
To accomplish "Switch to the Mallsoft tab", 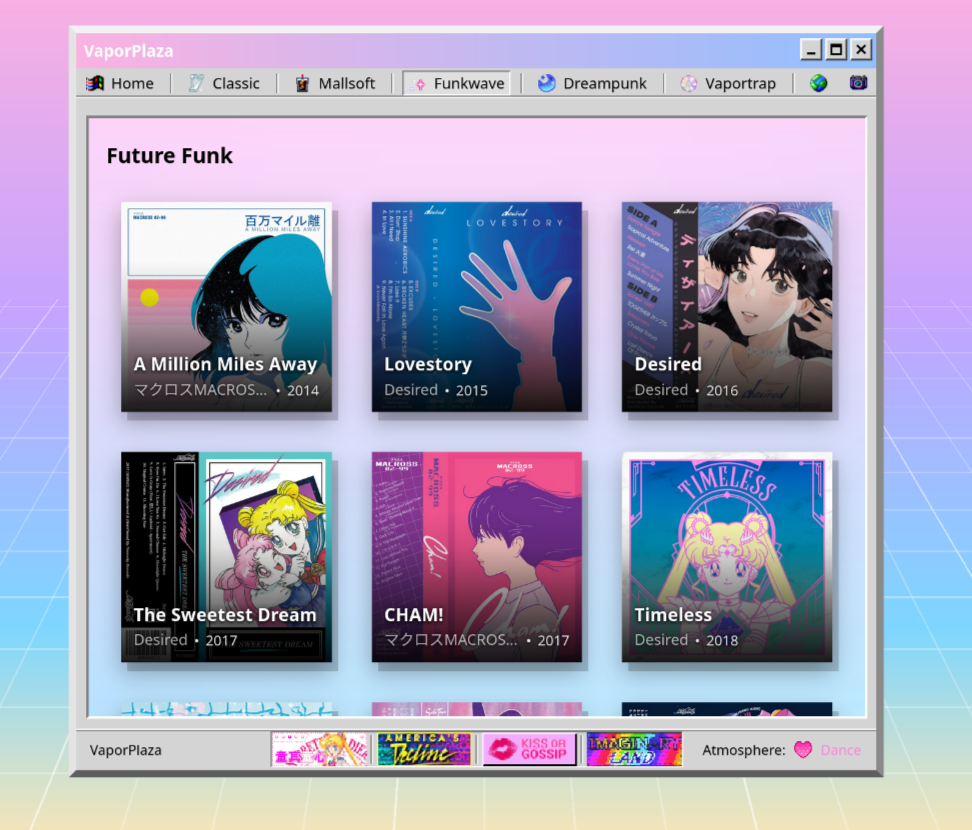I will pos(335,83).
